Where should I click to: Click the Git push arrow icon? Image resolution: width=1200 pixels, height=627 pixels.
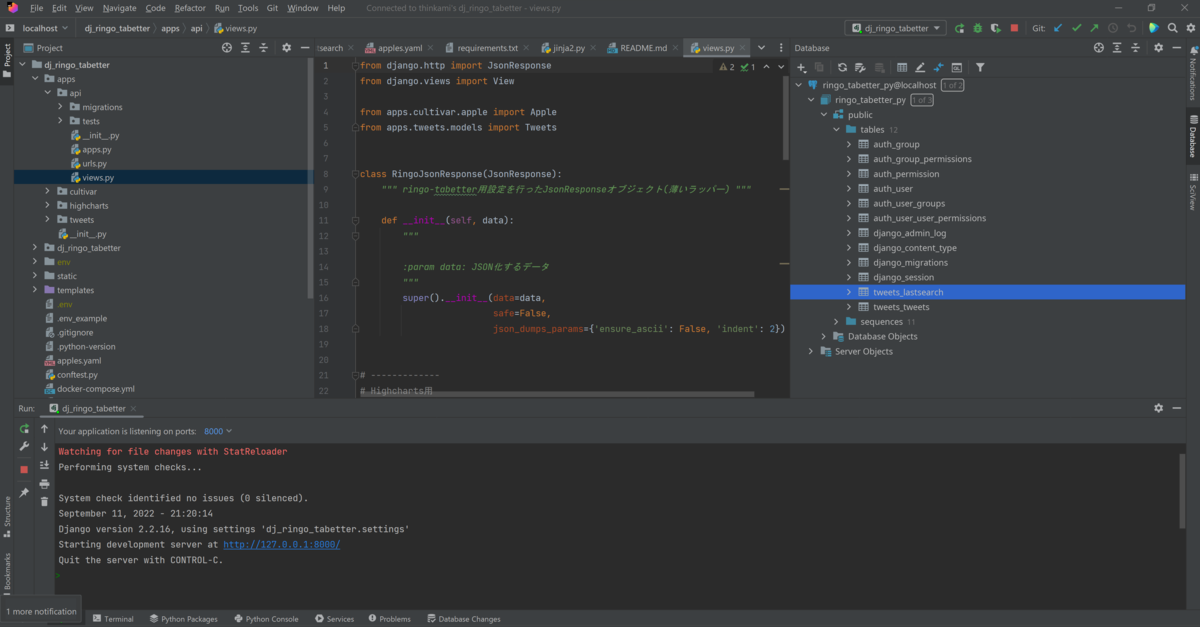[x=1094, y=28]
